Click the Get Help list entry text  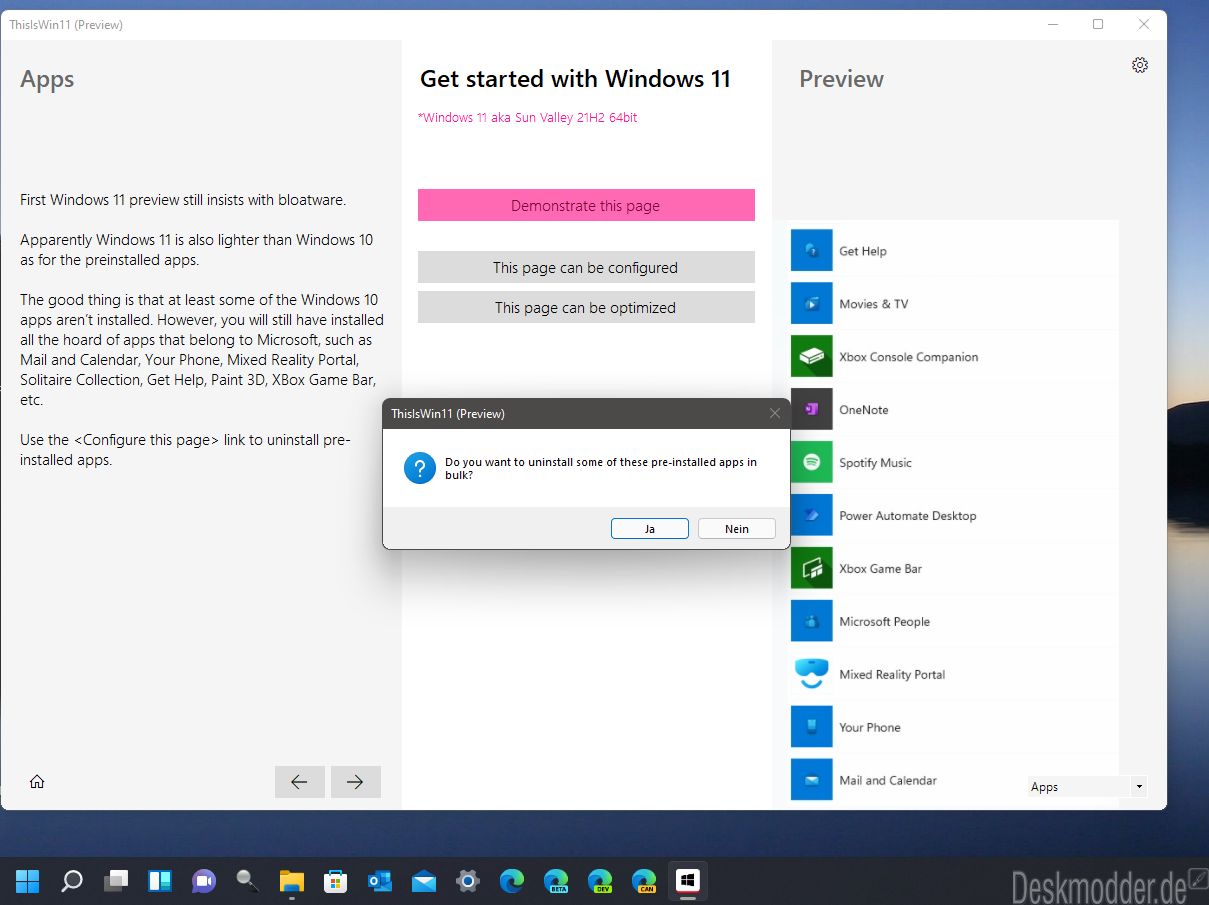point(862,251)
